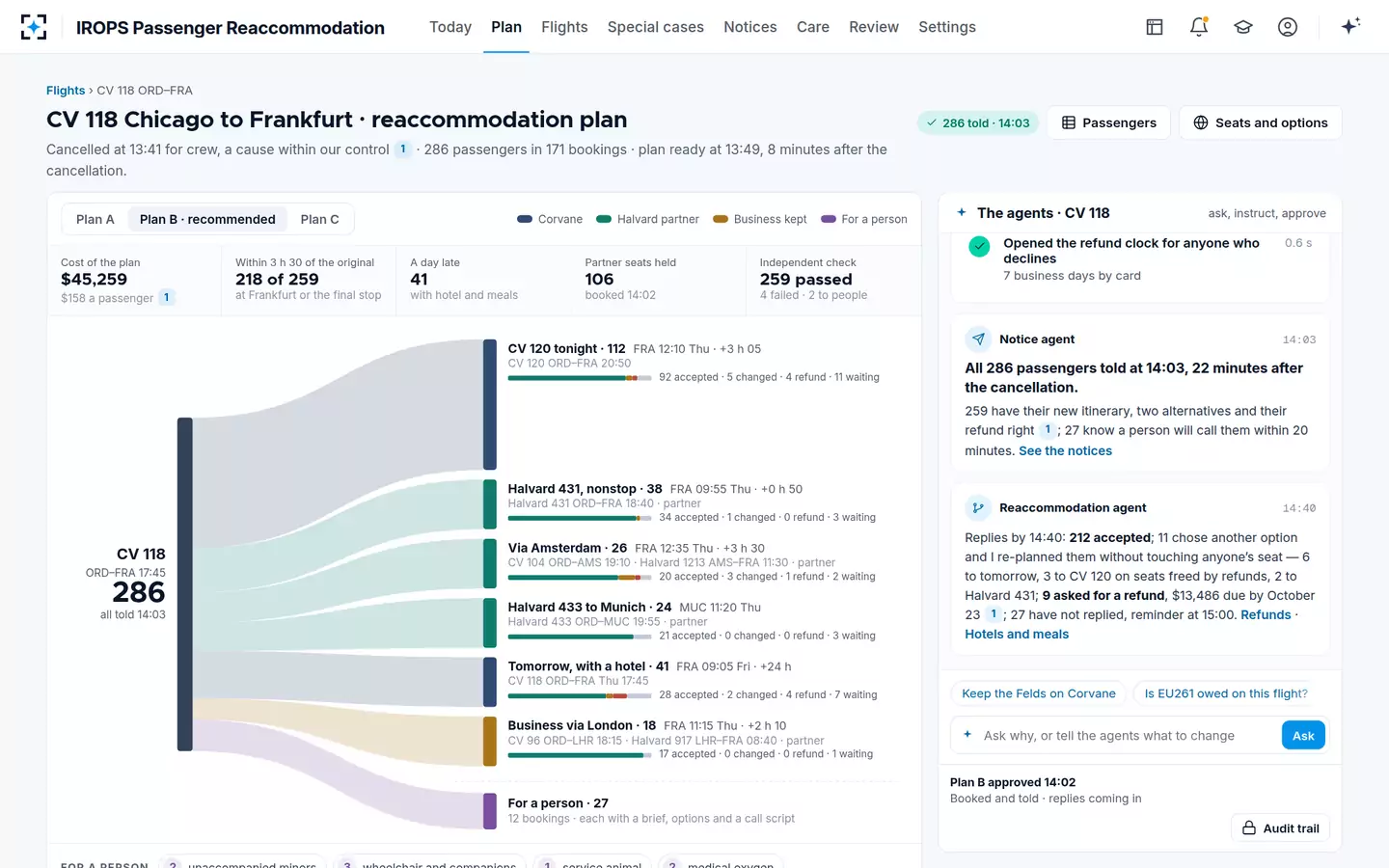Viewport: 1389px width, 868px height.
Task: Open the Care tab
Action: [813, 27]
